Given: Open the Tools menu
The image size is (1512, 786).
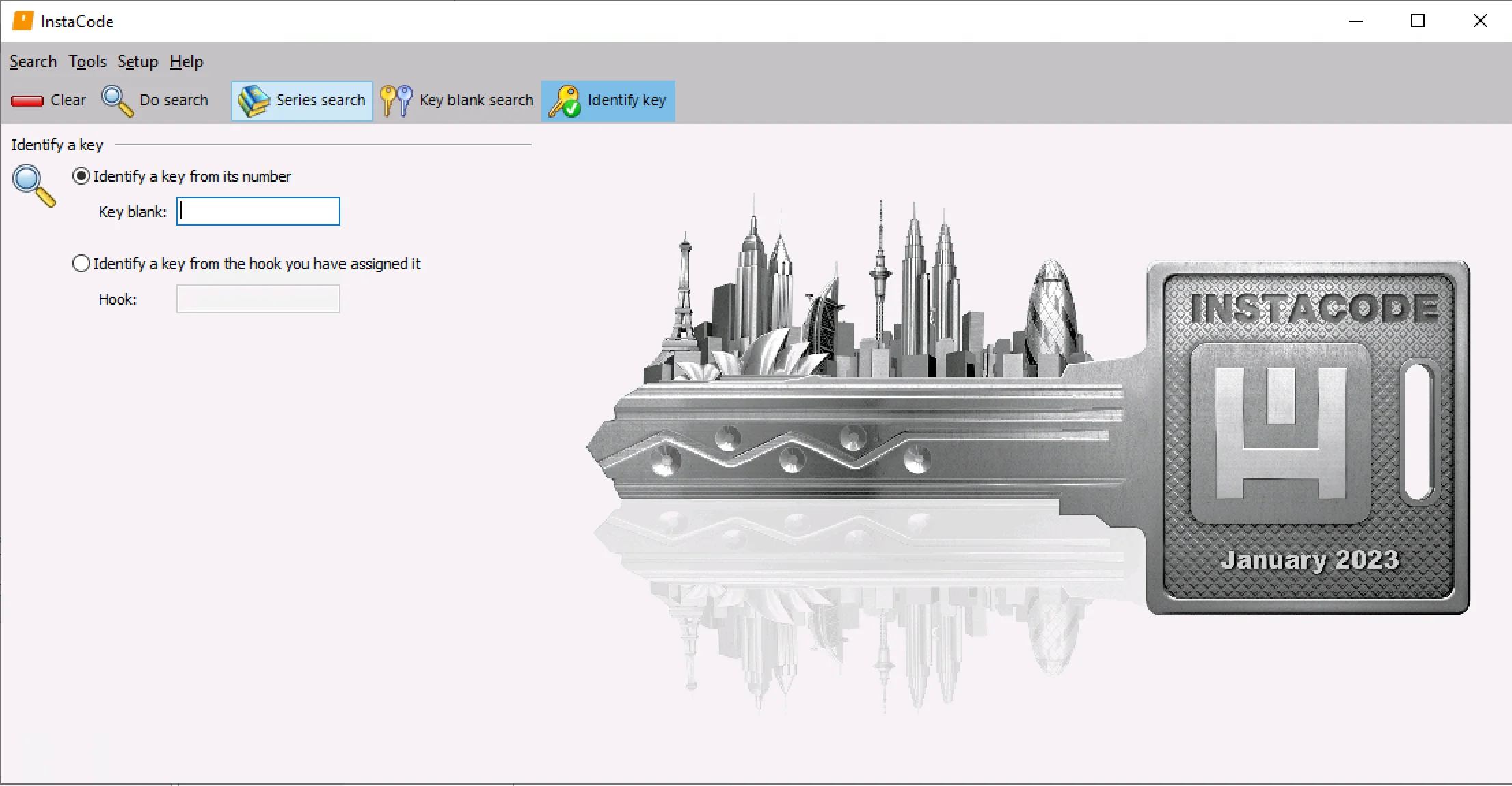Looking at the screenshot, I should (x=87, y=62).
